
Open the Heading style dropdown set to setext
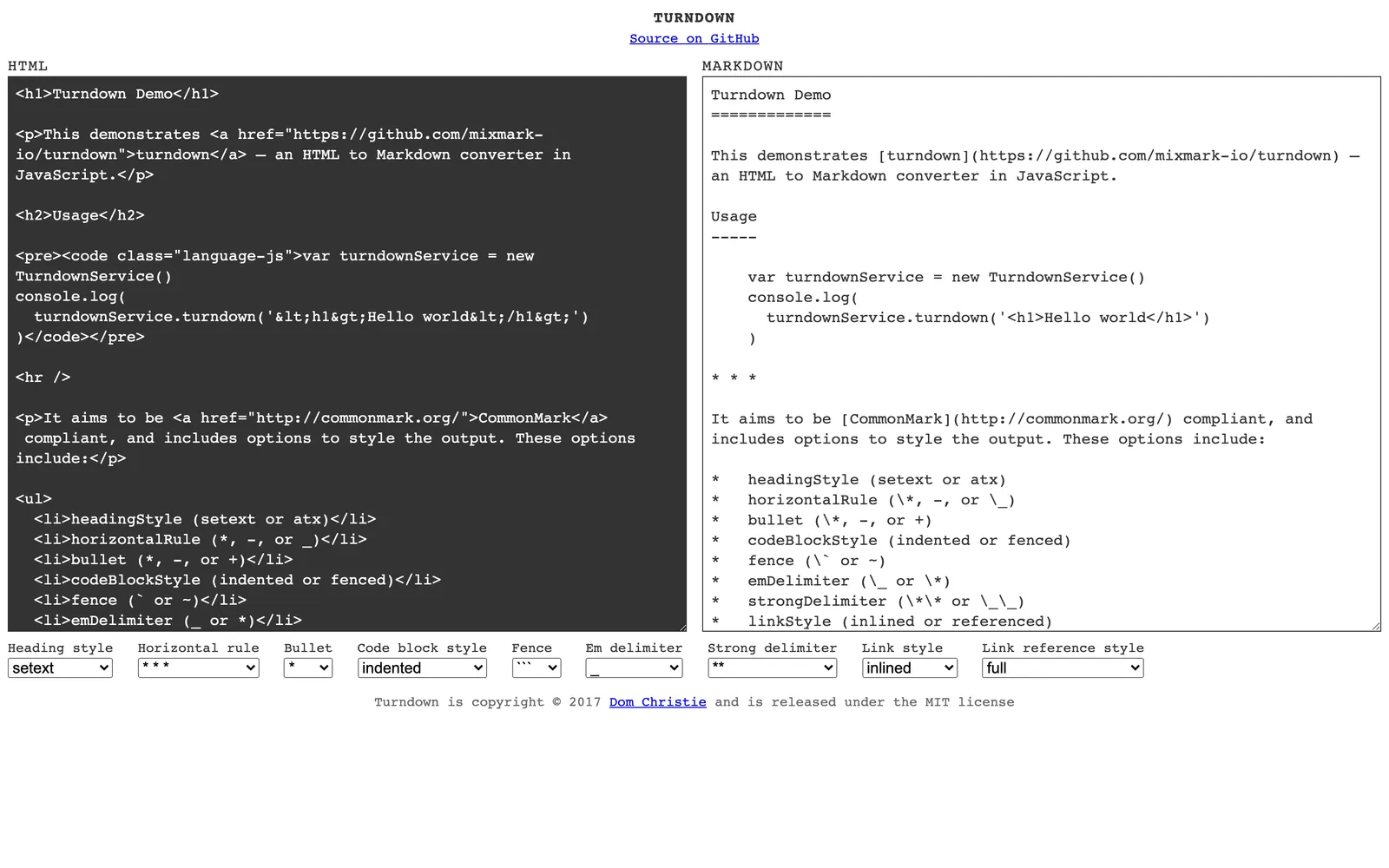60,667
